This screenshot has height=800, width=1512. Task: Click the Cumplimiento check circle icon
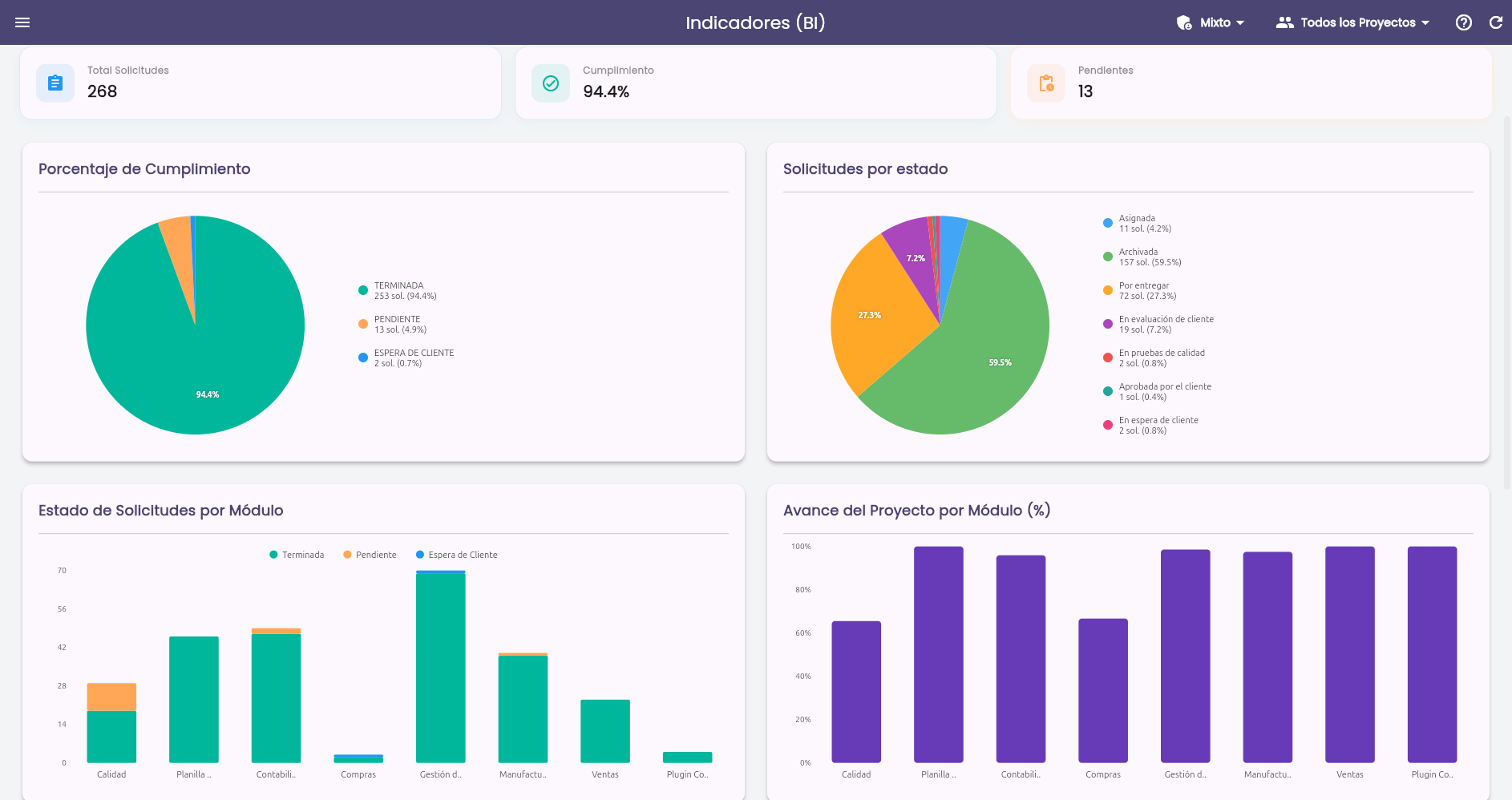pos(551,83)
